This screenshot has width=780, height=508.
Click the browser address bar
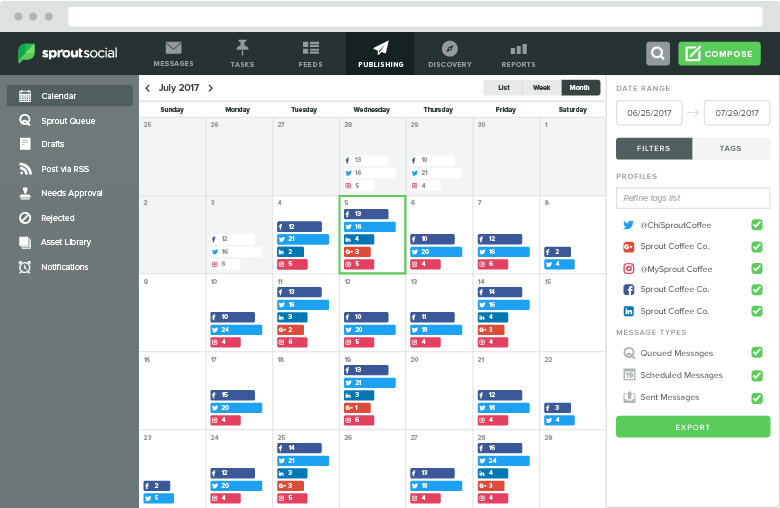[415, 16]
